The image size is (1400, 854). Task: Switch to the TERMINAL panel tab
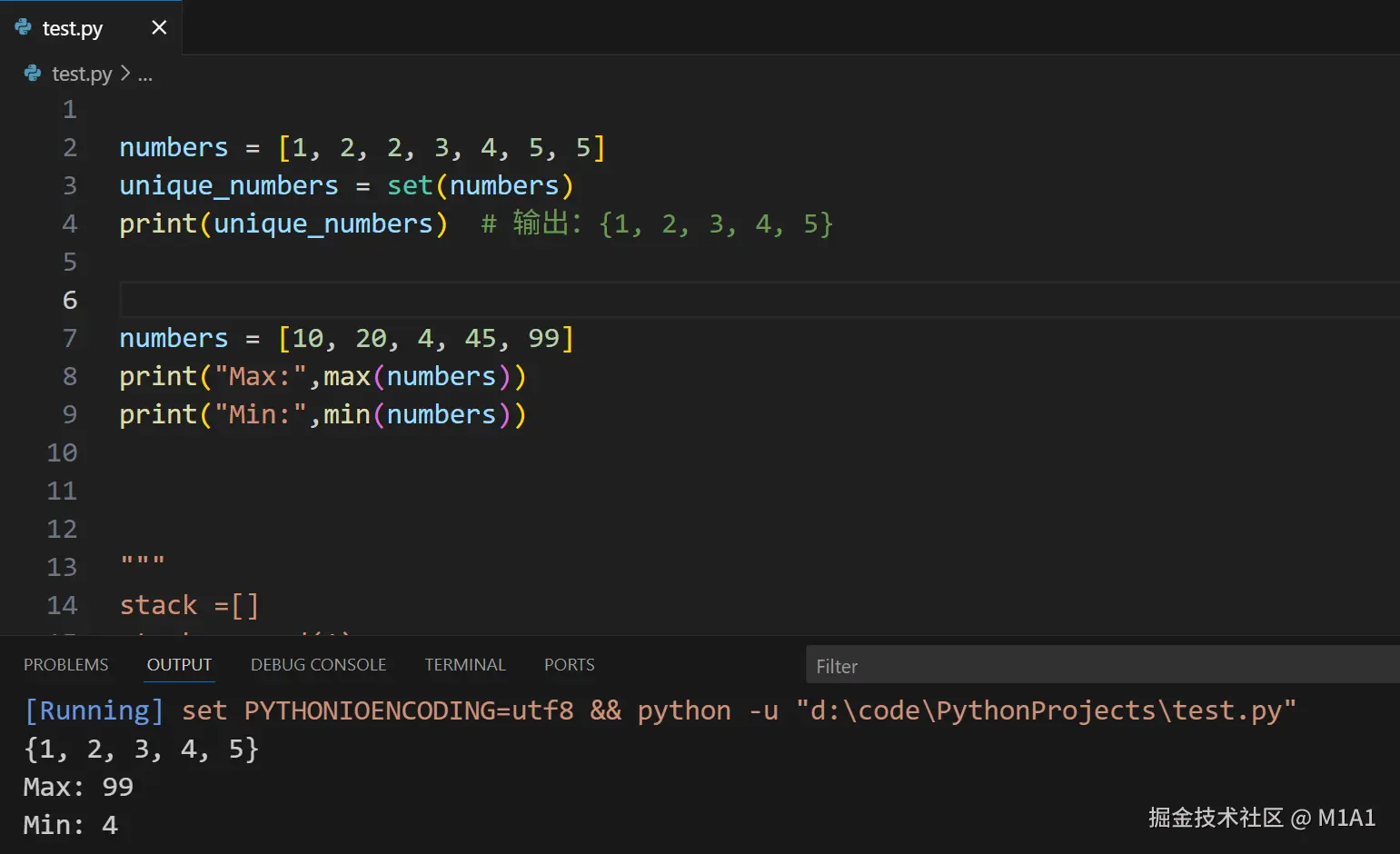point(465,664)
